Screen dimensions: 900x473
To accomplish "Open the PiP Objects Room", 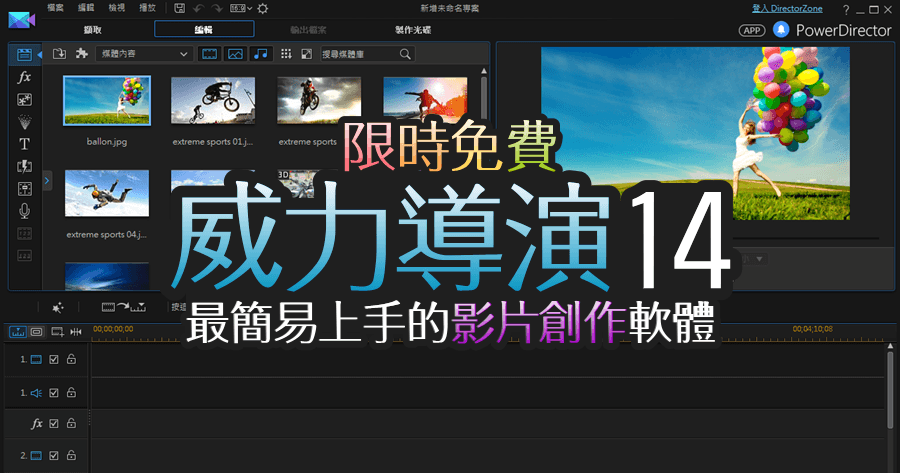I will pyautogui.click(x=24, y=99).
